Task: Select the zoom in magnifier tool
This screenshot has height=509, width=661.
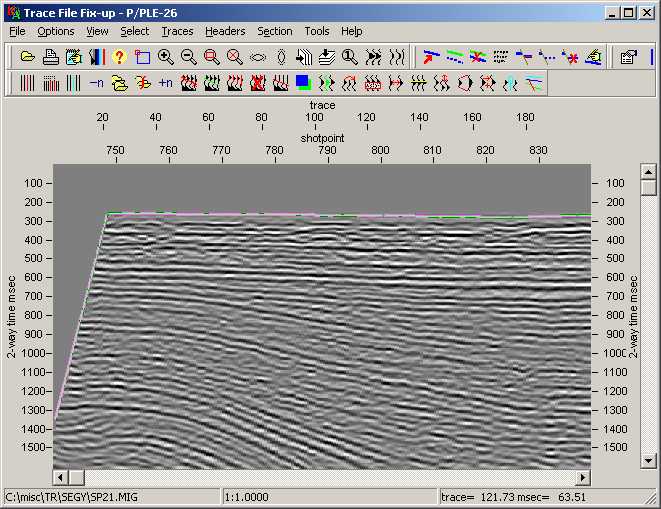Action: click(x=166, y=57)
